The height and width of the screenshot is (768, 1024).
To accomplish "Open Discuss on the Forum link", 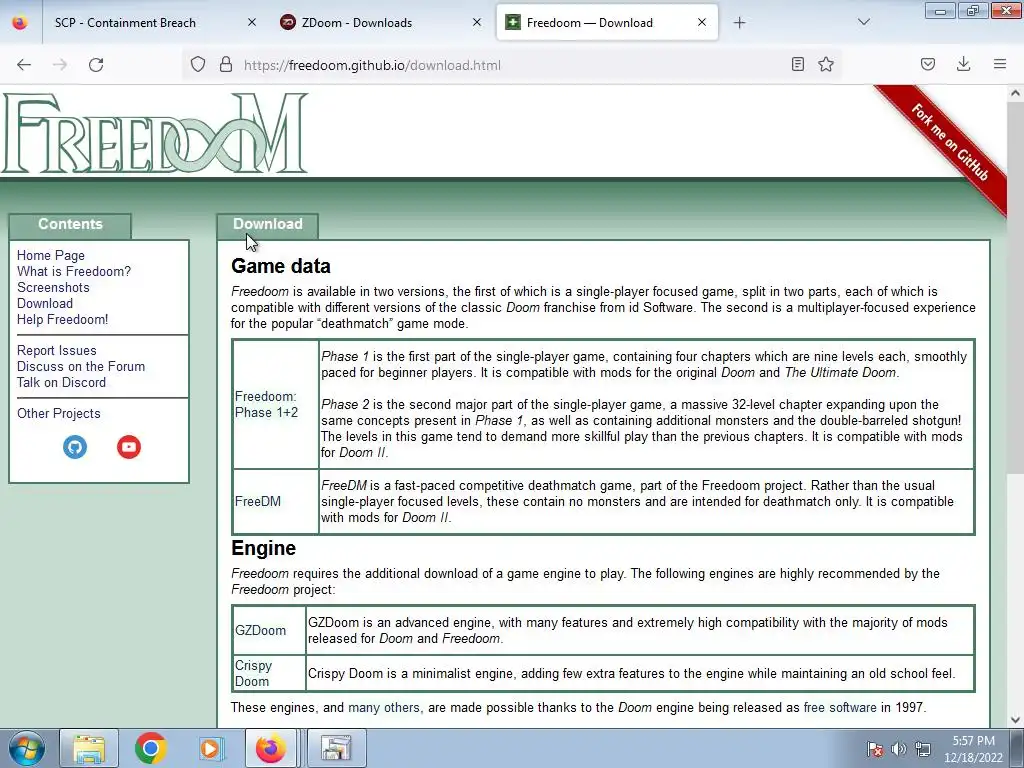I will (81, 366).
